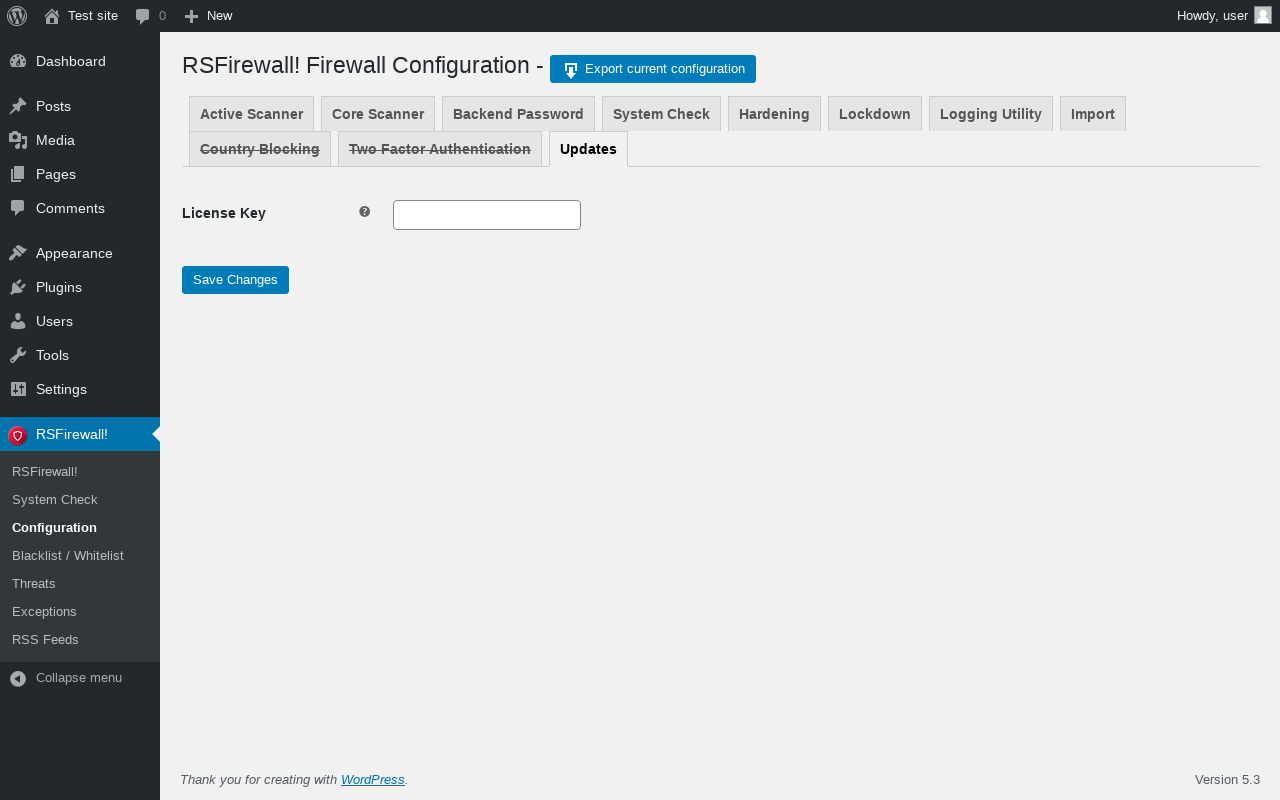Image resolution: width=1280 pixels, height=800 pixels.
Task: Click the Appearance paintbrush icon
Action: (x=18, y=253)
